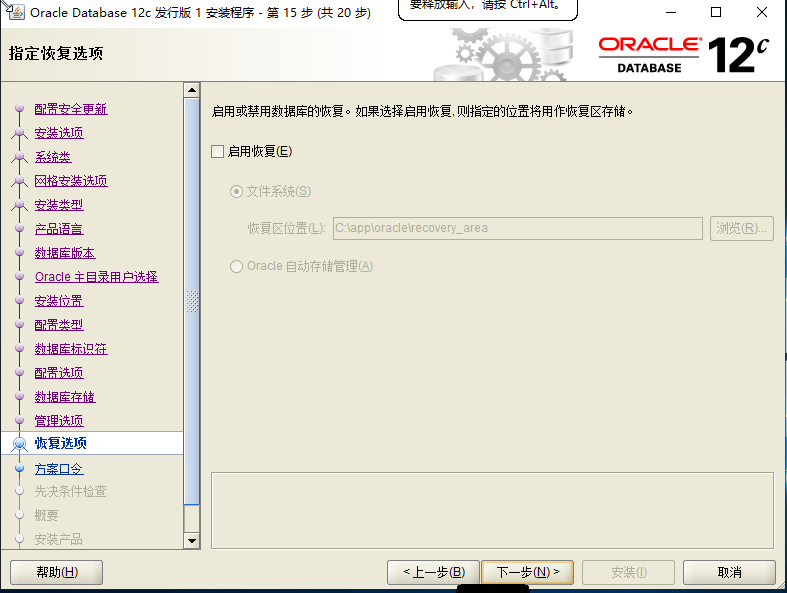Click the greyed 安装(I) button
The image size is (787, 593).
(x=628, y=572)
